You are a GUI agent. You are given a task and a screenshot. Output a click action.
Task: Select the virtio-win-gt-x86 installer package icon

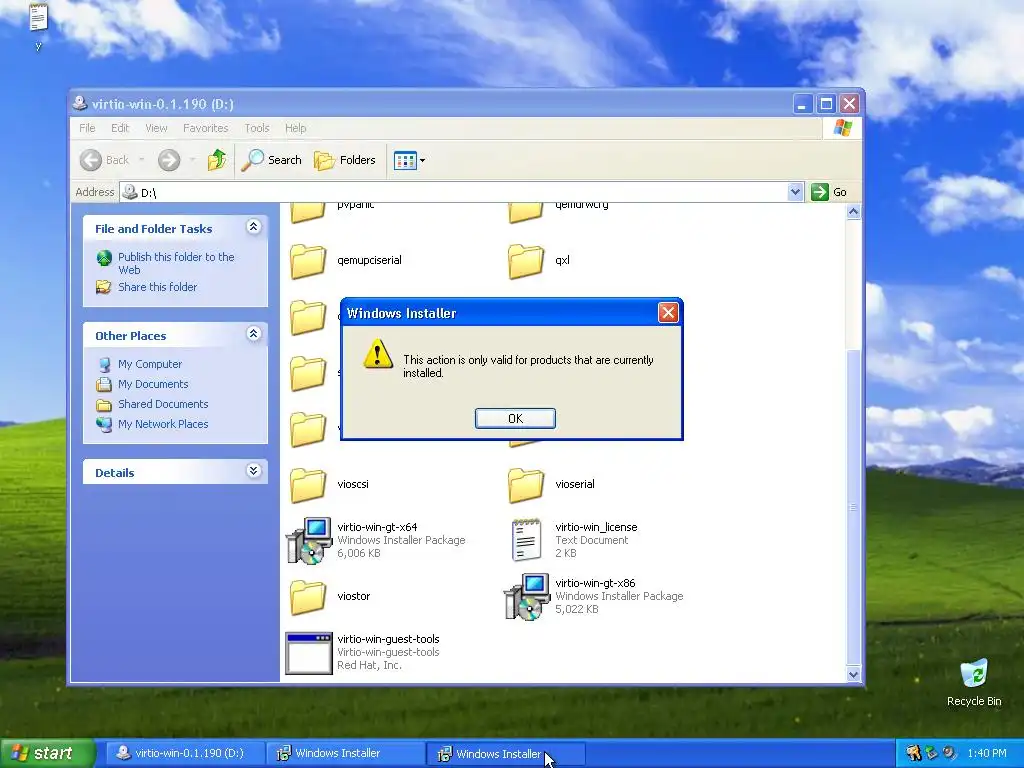(x=526, y=596)
